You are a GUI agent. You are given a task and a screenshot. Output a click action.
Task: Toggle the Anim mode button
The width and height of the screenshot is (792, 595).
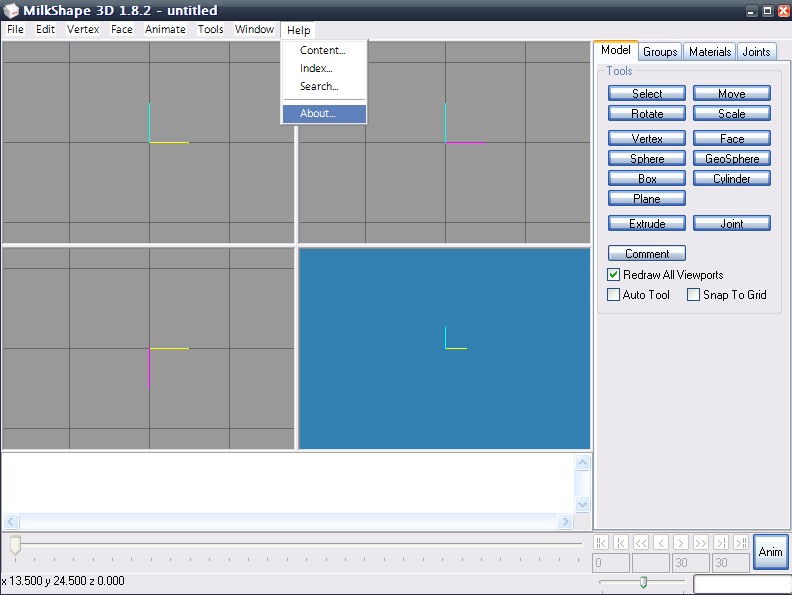pos(770,552)
